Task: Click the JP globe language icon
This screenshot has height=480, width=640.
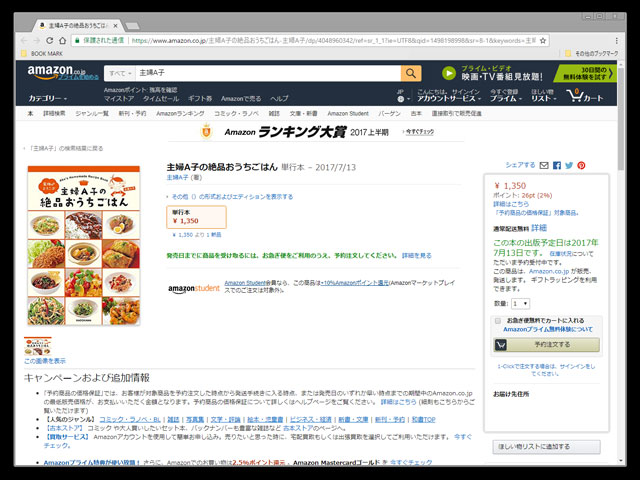Action: coord(402,96)
